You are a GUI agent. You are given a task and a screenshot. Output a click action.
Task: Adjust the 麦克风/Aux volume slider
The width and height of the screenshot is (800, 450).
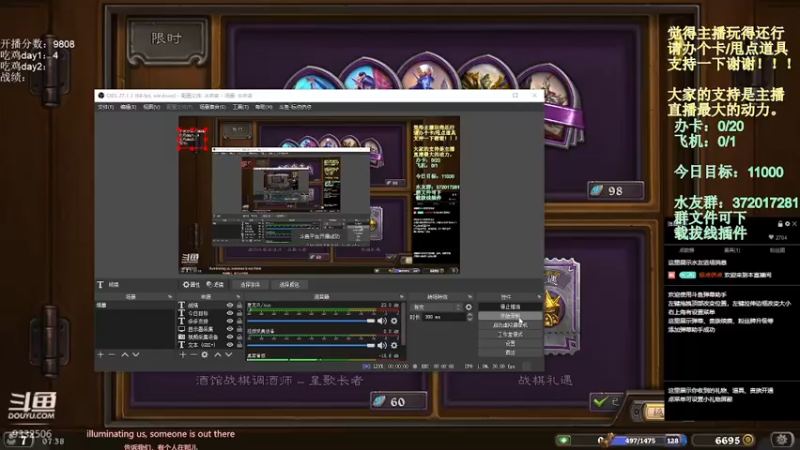point(311,321)
